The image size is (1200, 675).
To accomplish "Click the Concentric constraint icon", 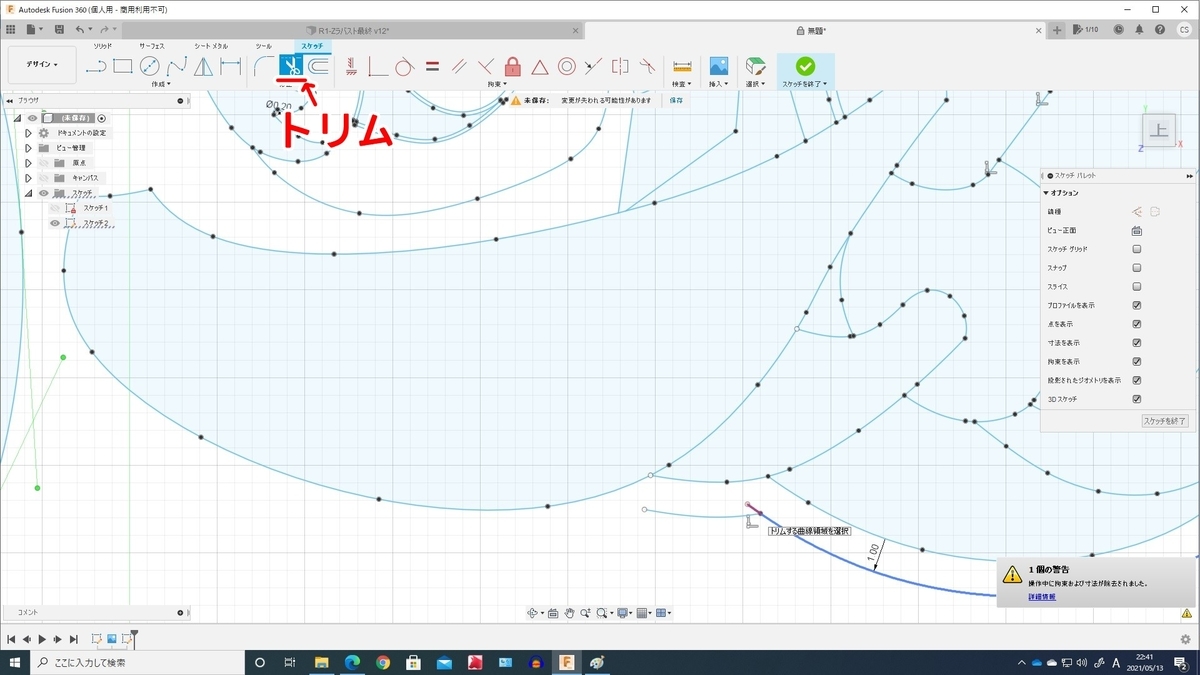I will pyautogui.click(x=566, y=67).
